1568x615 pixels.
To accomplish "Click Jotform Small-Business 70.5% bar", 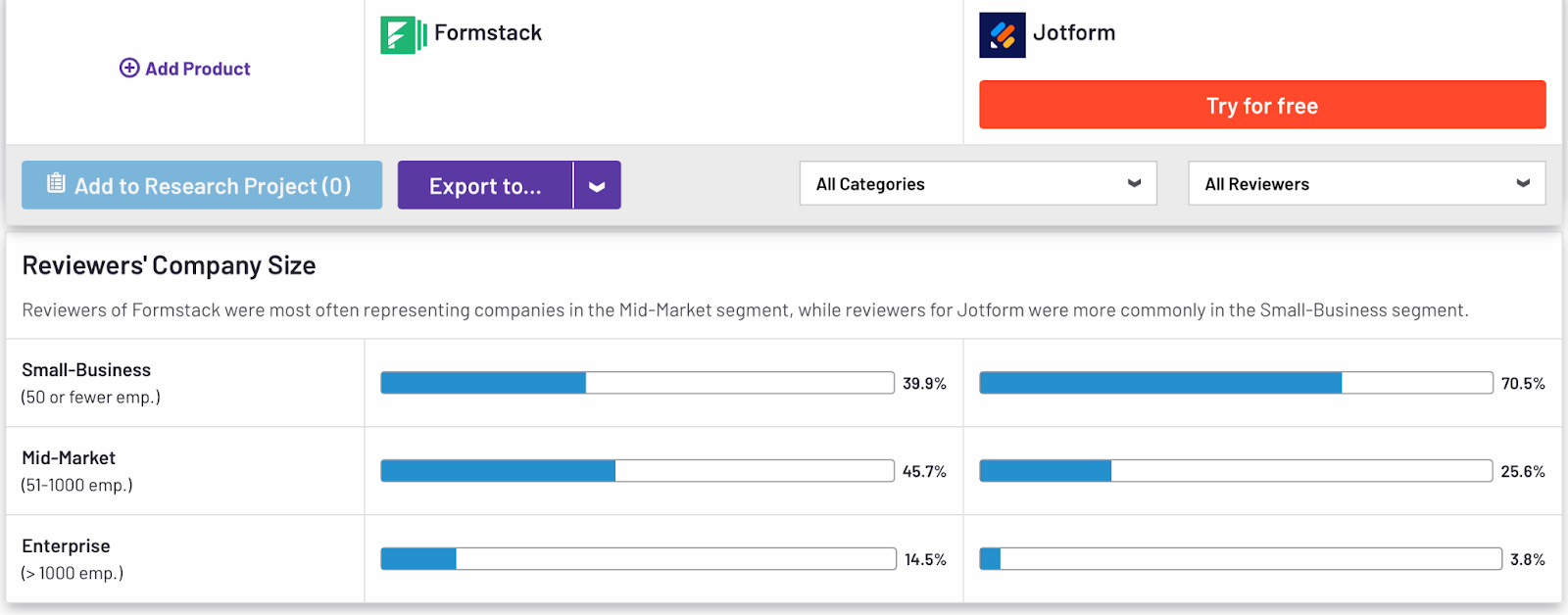I will click(x=1236, y=383).
